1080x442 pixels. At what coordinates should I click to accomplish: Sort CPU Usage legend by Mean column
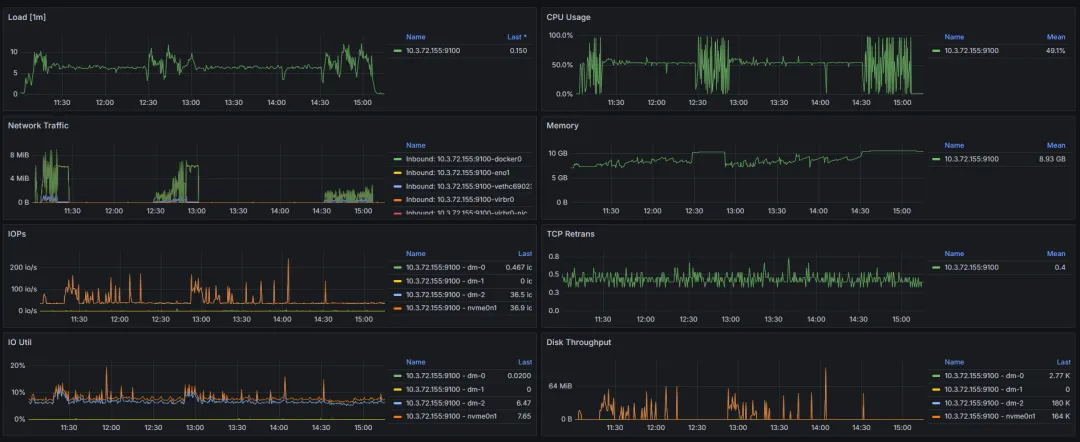pyautogui.click(x=1056, y=36)
